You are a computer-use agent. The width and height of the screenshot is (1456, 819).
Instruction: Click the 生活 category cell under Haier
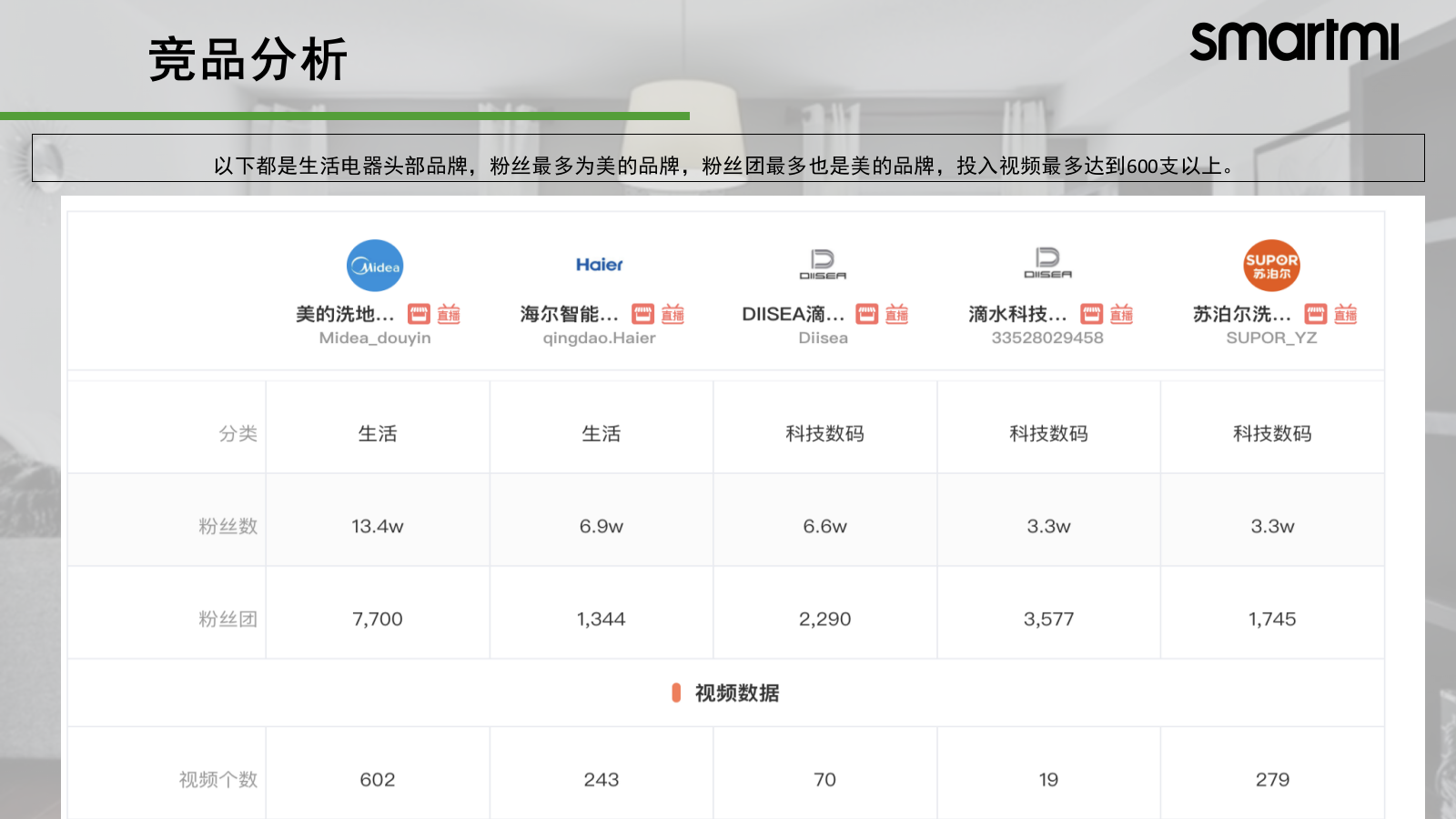(x=602, y=434)
